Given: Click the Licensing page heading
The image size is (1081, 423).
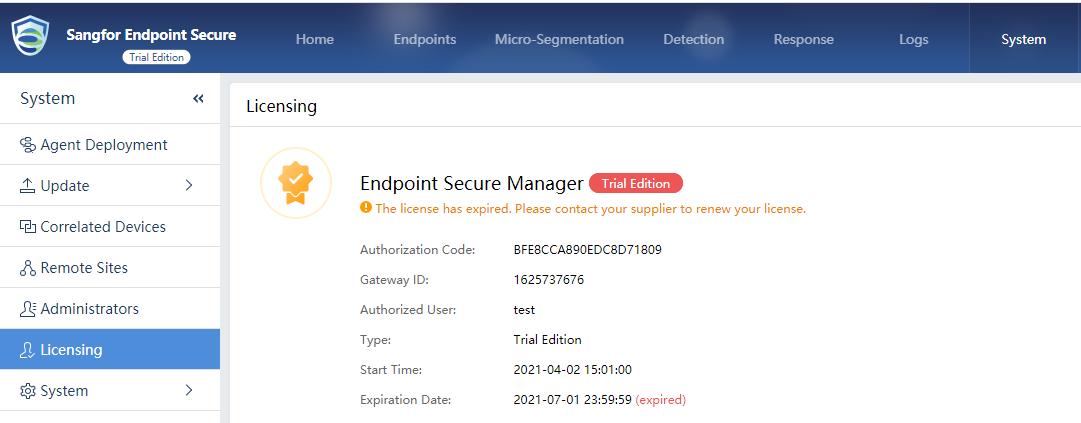Looking at the screenshot, I should click(281, 106).
